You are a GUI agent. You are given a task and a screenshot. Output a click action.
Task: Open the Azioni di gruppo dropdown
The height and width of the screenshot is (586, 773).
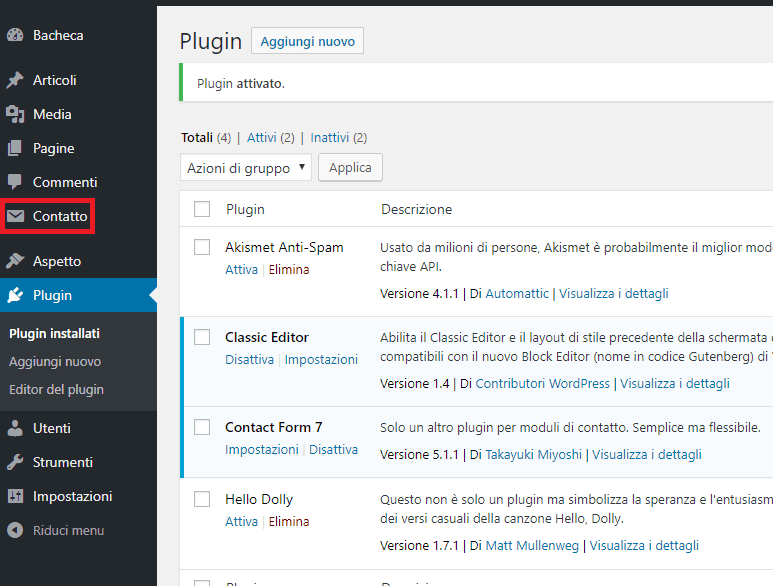pyautogui.click(x=246, y=168)
